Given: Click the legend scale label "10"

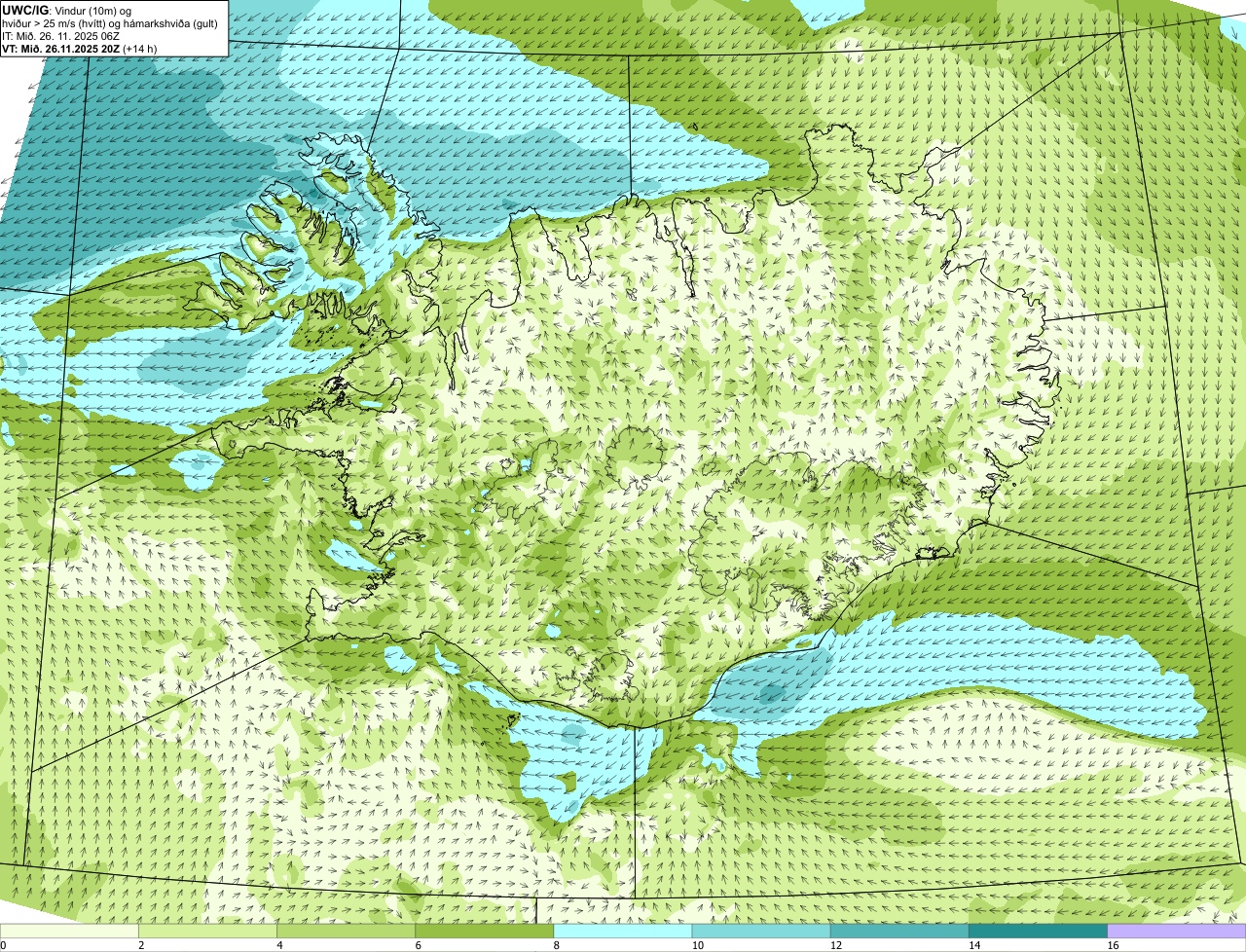Looking at the screenshot, I should [697, 945].
